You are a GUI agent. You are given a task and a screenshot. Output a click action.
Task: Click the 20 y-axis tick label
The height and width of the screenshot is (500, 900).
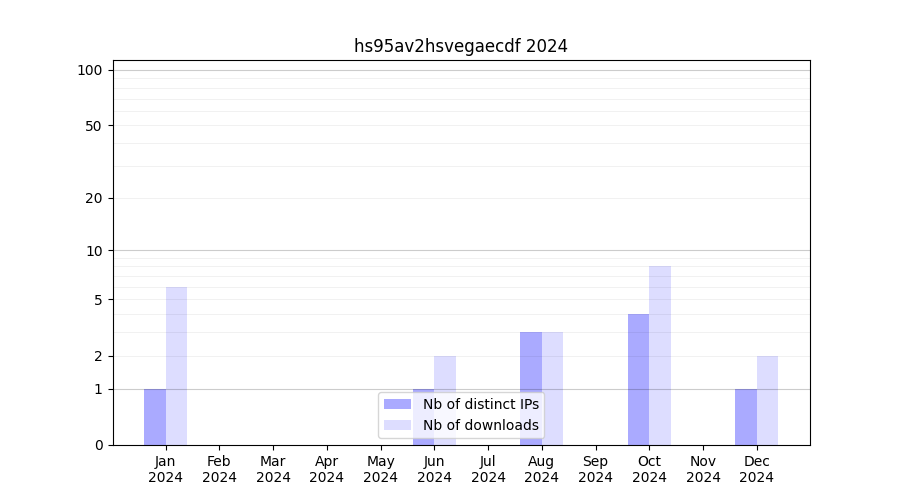[x=94, y=198]
